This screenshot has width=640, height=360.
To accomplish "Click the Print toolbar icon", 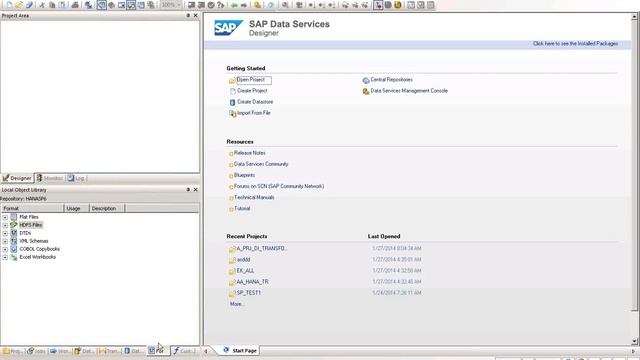I will (75, 5).
